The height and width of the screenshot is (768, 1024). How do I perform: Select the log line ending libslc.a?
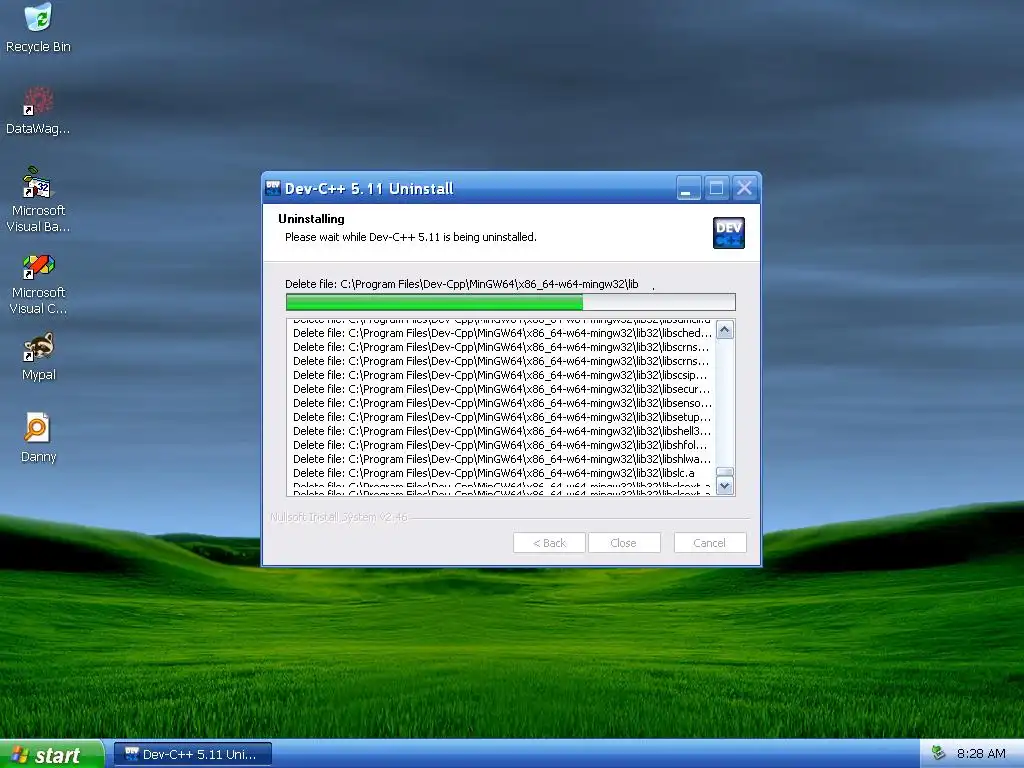pos(494,473)
